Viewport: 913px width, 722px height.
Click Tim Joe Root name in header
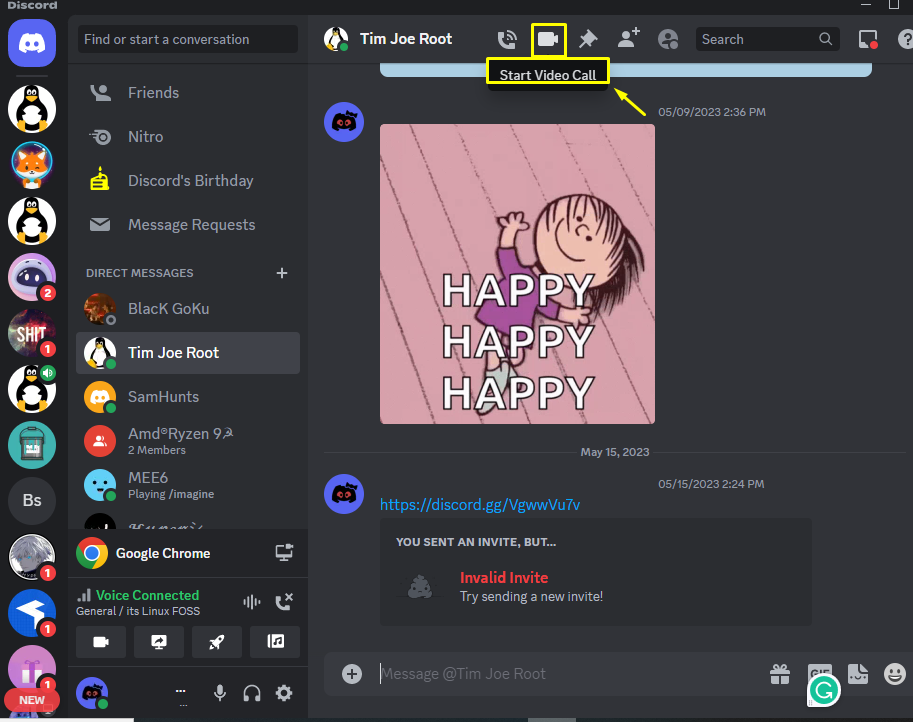pos(406,39)
